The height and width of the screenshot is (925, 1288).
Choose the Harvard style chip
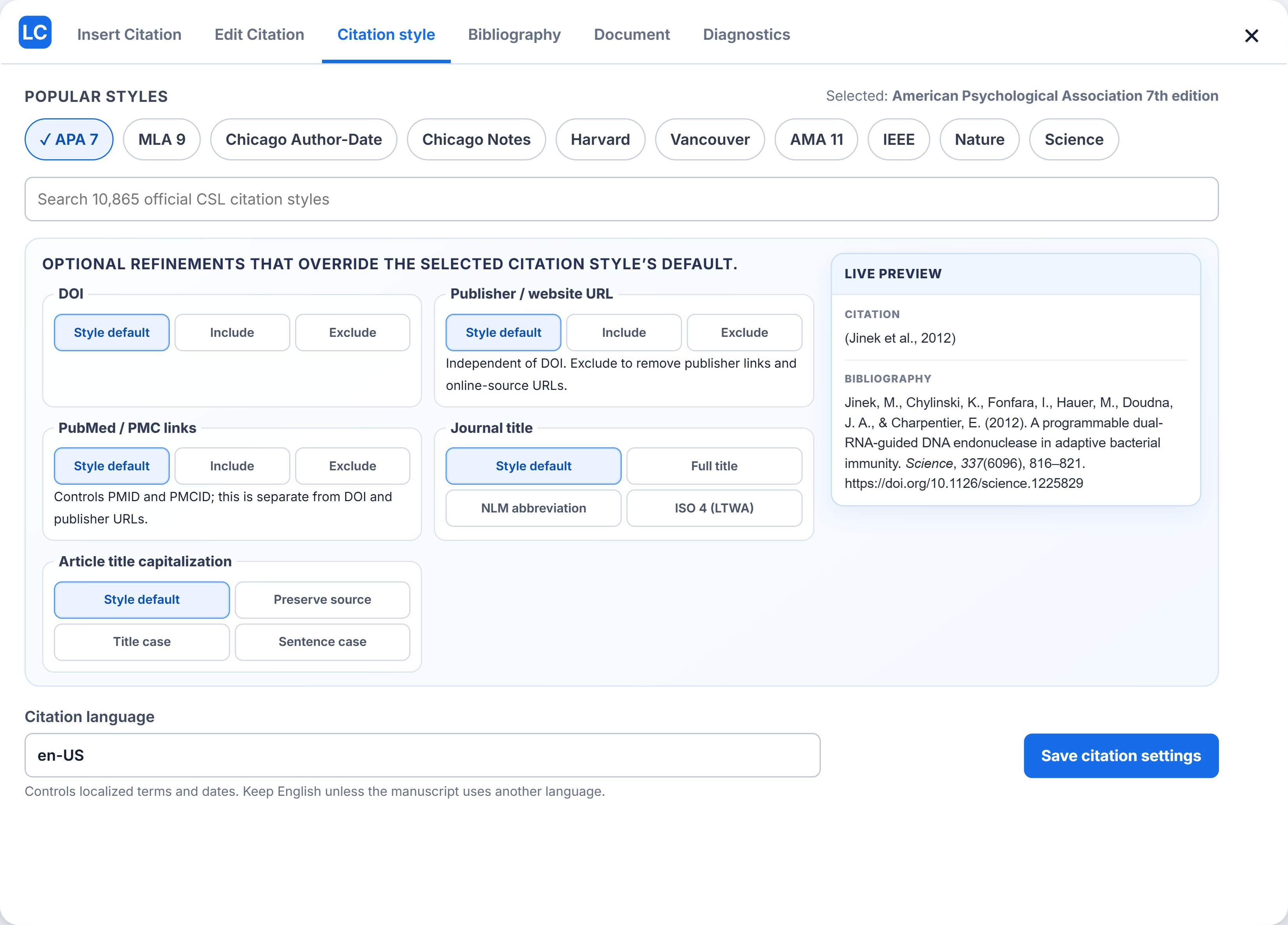point(600,139)
